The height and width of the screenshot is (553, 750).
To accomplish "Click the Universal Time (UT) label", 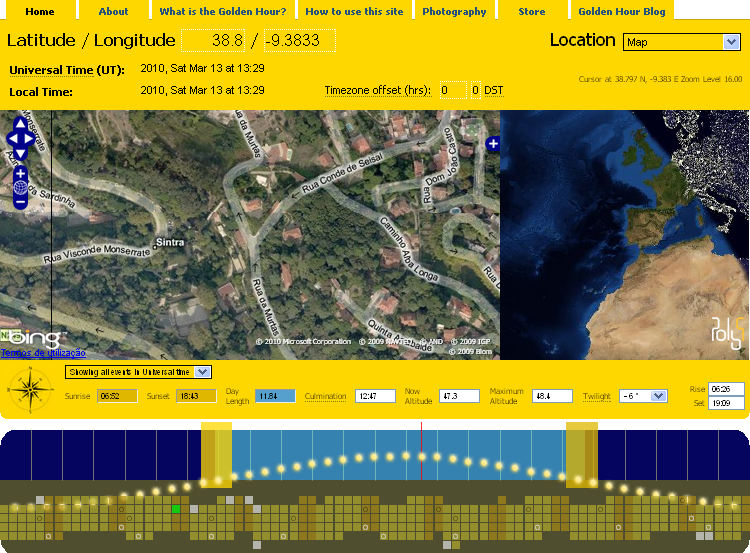I will [x=67, y=70].
